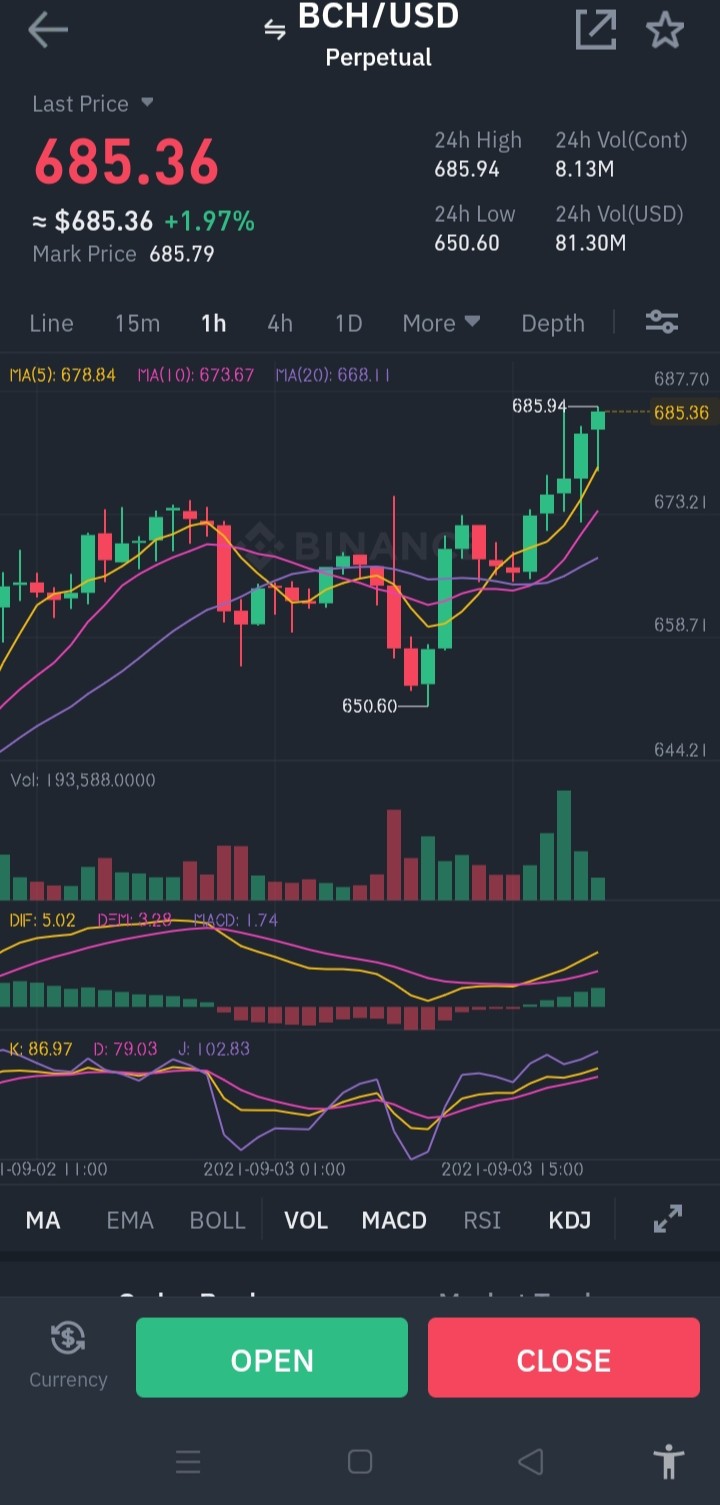Select the 15m timeframe tab
The height and width of the screenshot is (1505, 720).
coord(137,323)
